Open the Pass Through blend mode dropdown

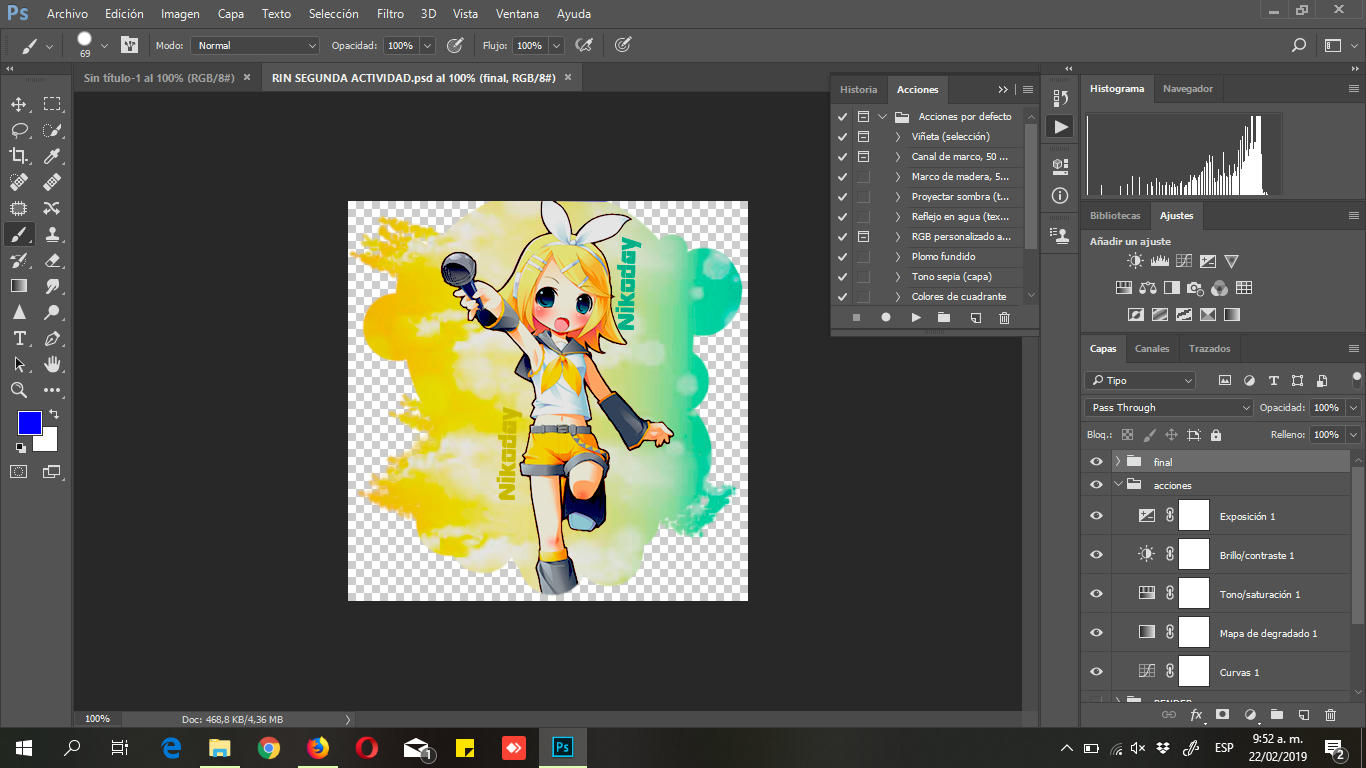pyautogui.click(x=1168, y=408)
